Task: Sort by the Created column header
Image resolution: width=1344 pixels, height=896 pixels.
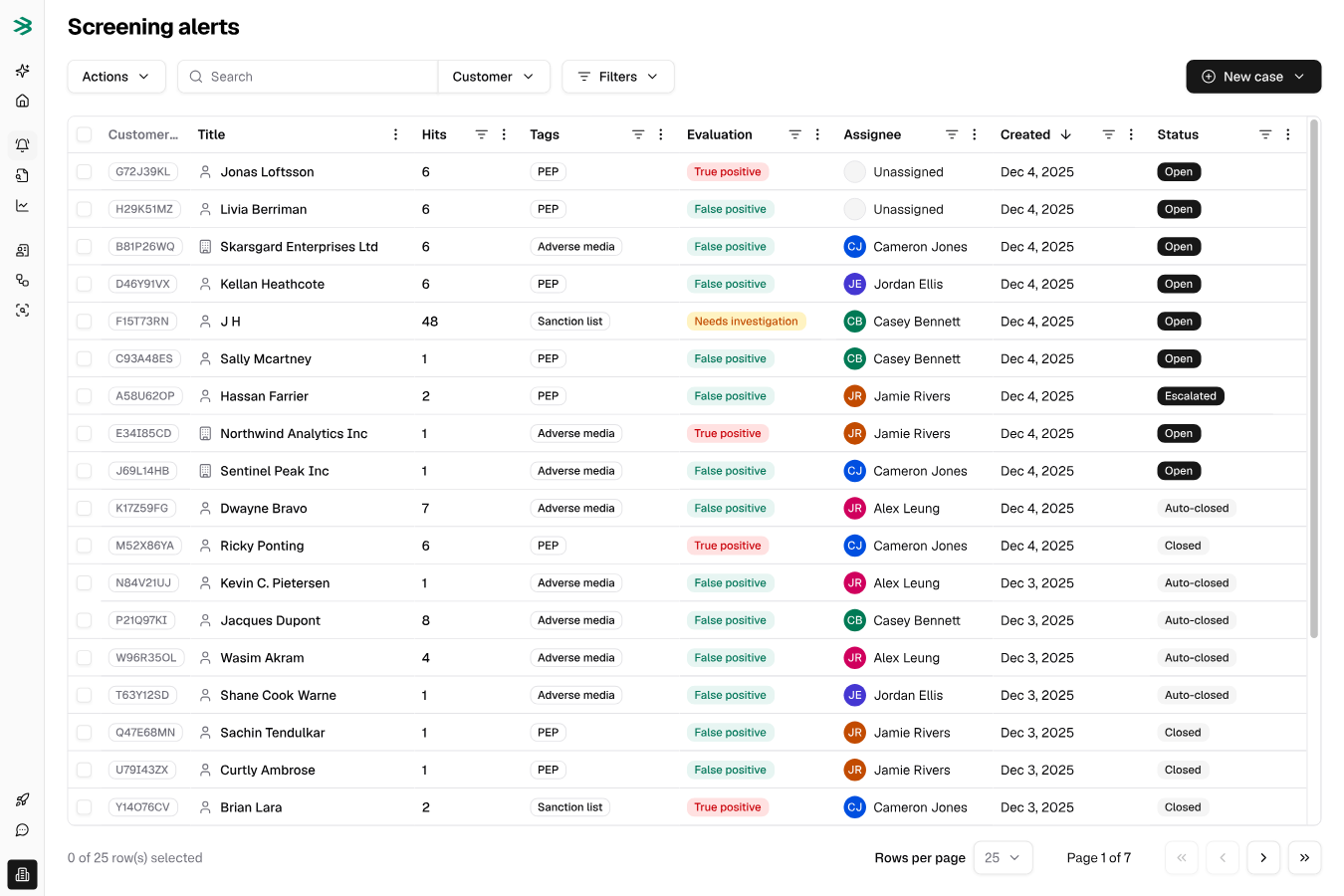Action: click(x=1035, y=134)
